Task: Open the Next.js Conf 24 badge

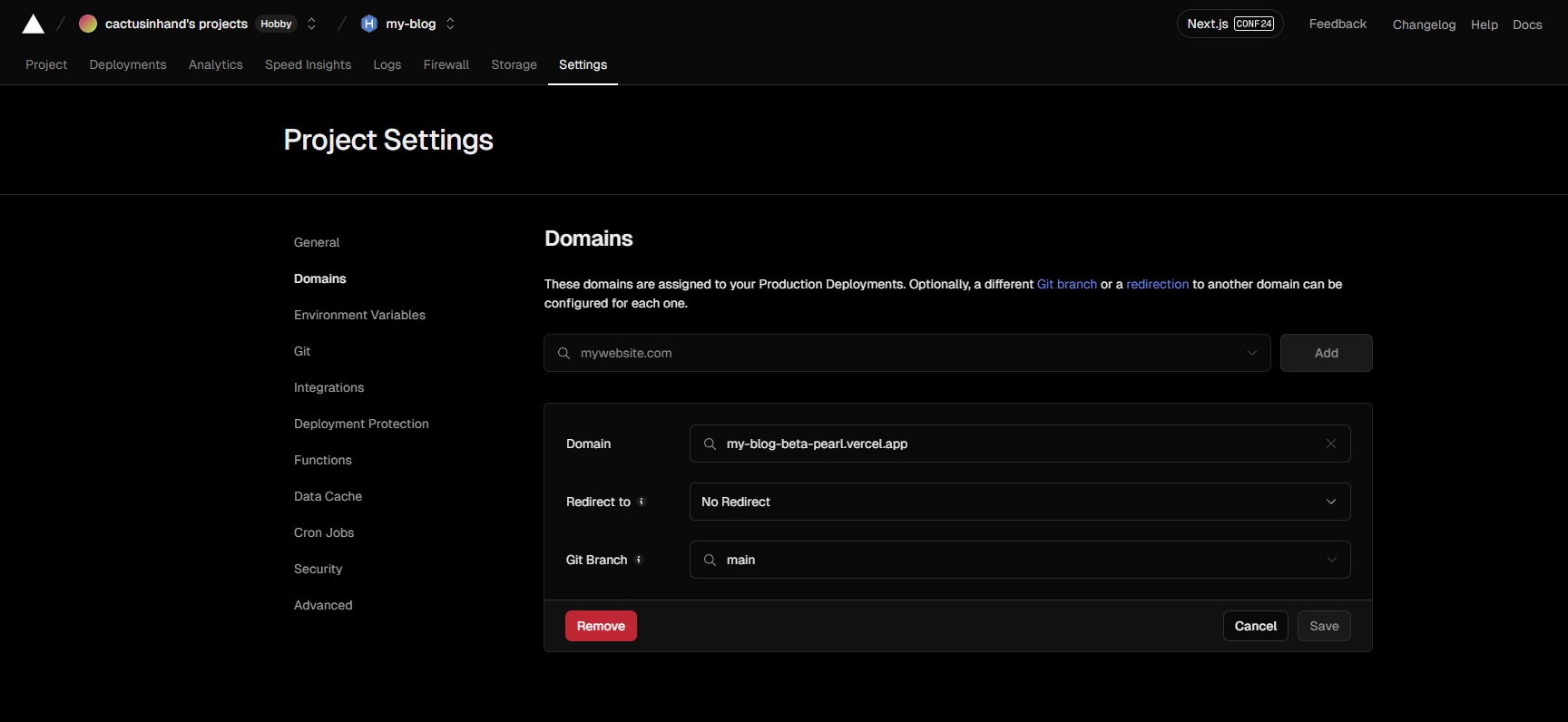Action: tap(1230, 24)
